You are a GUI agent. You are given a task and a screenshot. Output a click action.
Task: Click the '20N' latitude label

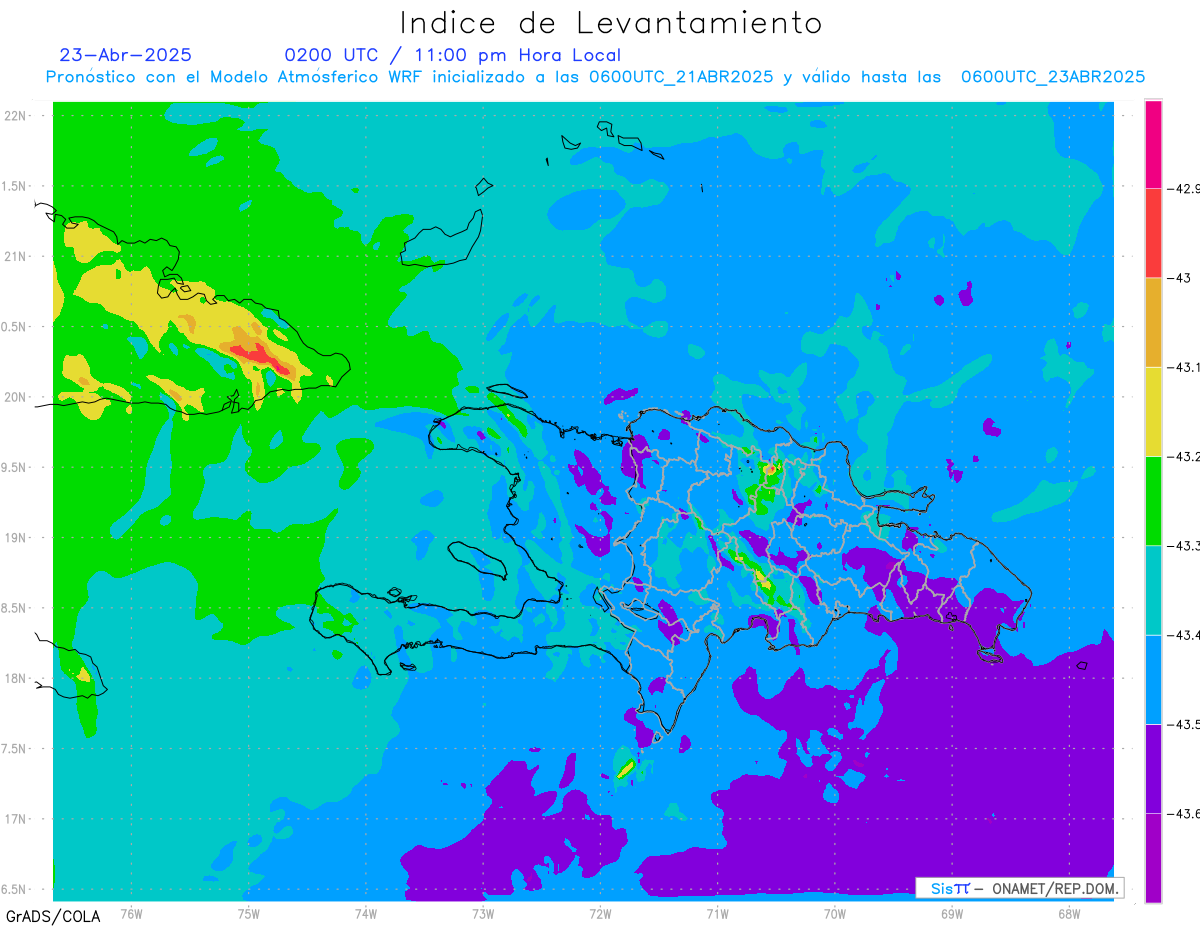(15, 397)
